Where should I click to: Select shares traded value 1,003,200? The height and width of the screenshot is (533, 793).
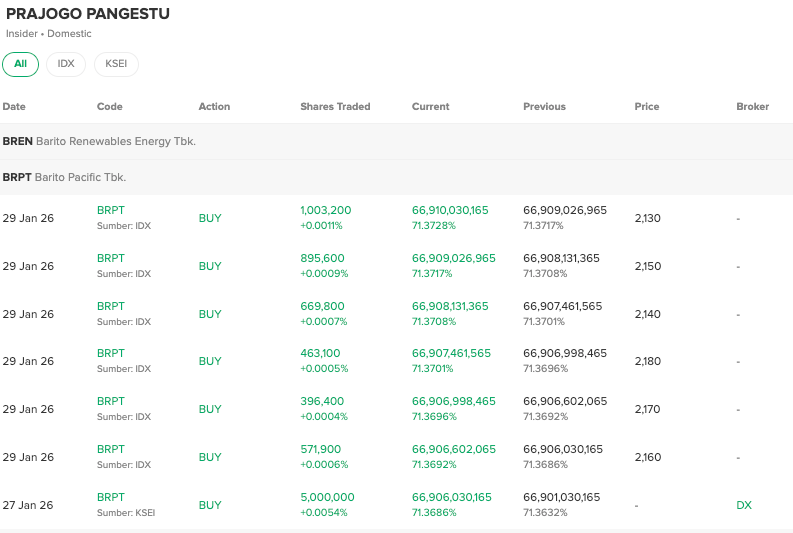click(326, 210)
